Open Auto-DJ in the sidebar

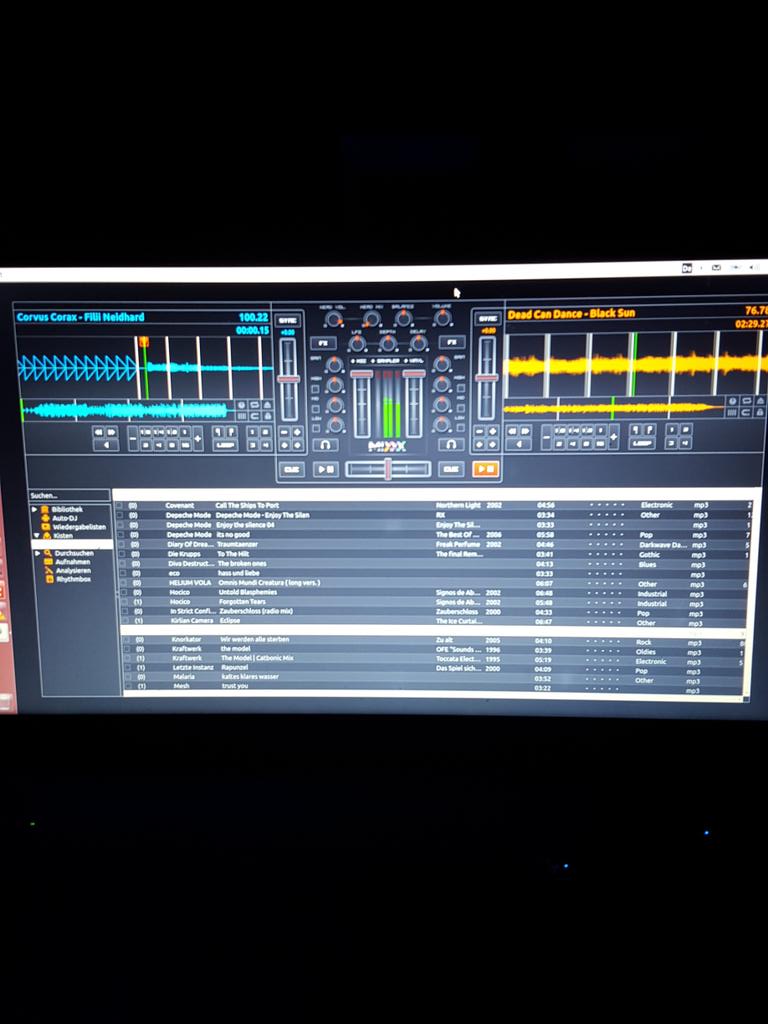point(65,518)
